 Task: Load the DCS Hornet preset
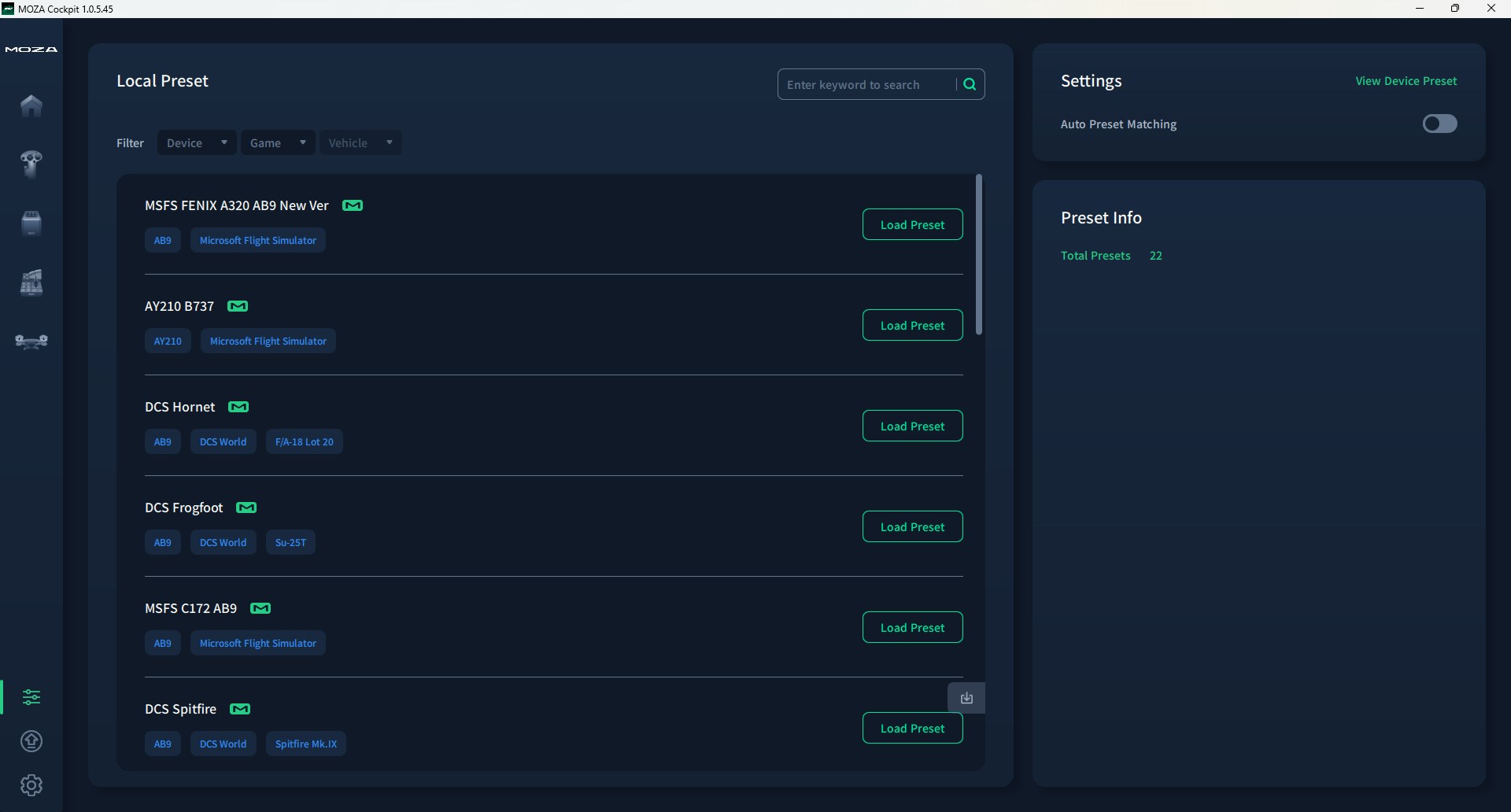point(912,426)
